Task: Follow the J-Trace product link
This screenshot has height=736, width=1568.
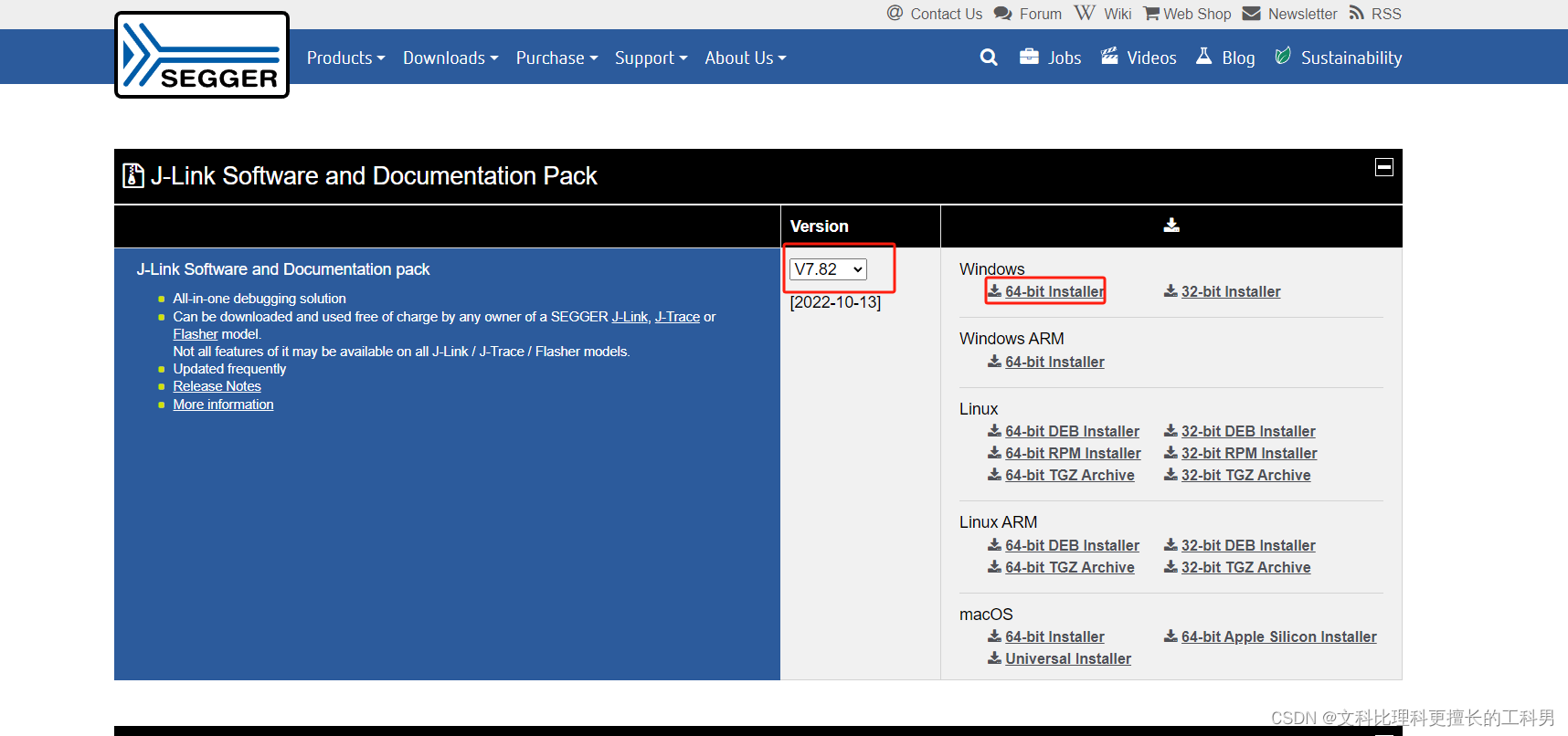Action: (x=677, y=317)
